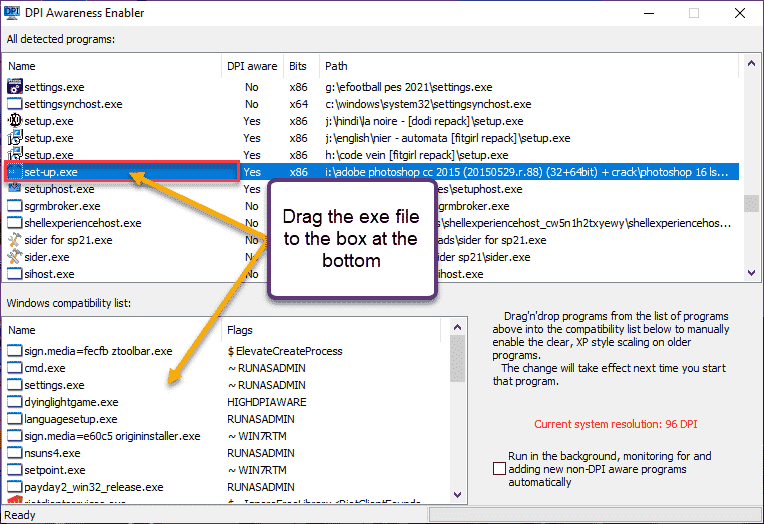Click the compatibility list scrollbar thumb

coord(457,358)
